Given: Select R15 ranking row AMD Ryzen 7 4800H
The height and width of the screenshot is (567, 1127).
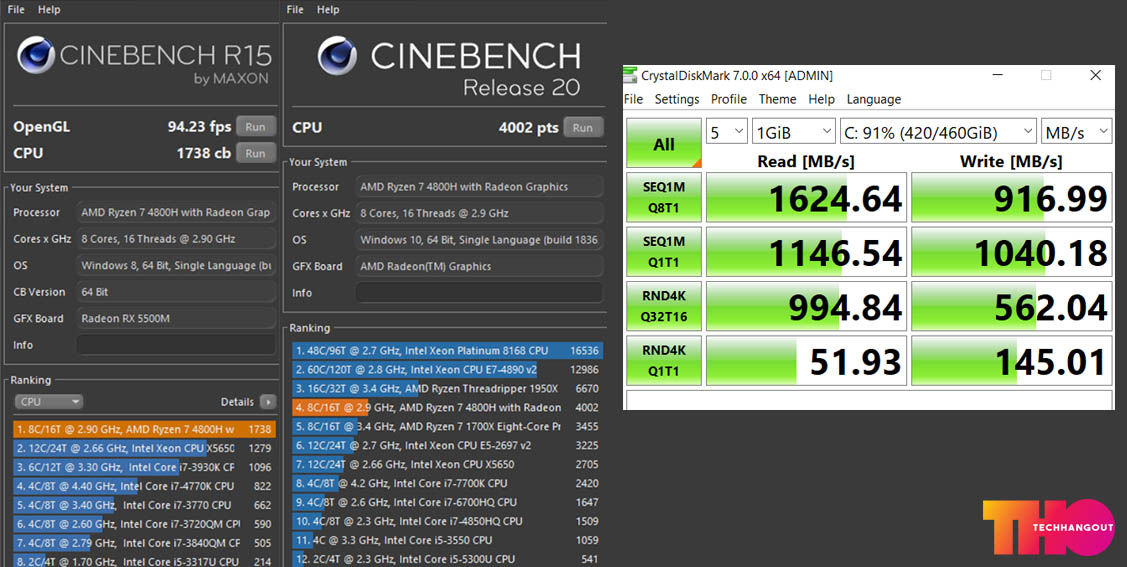Looking at the screenshot, I should tap(144, 429).
